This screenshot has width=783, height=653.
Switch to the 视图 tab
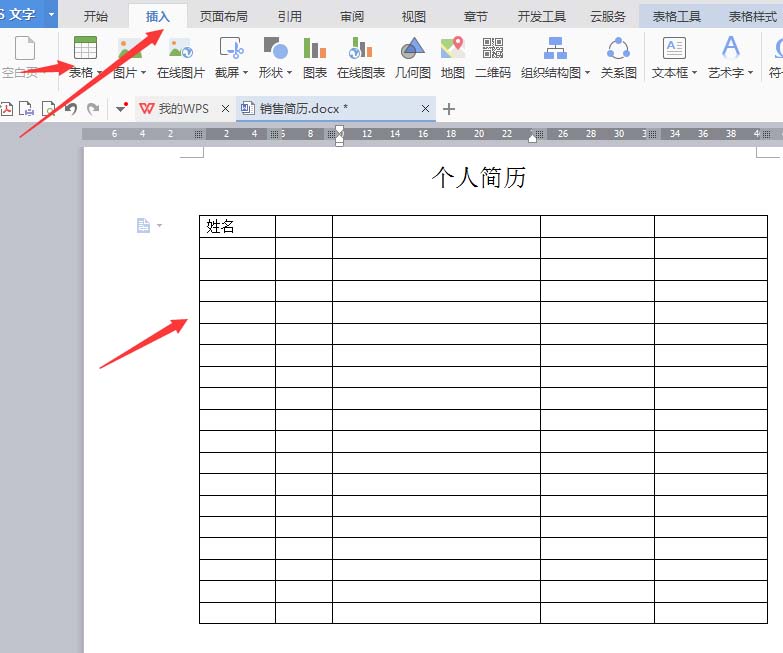tap(414, 16)
